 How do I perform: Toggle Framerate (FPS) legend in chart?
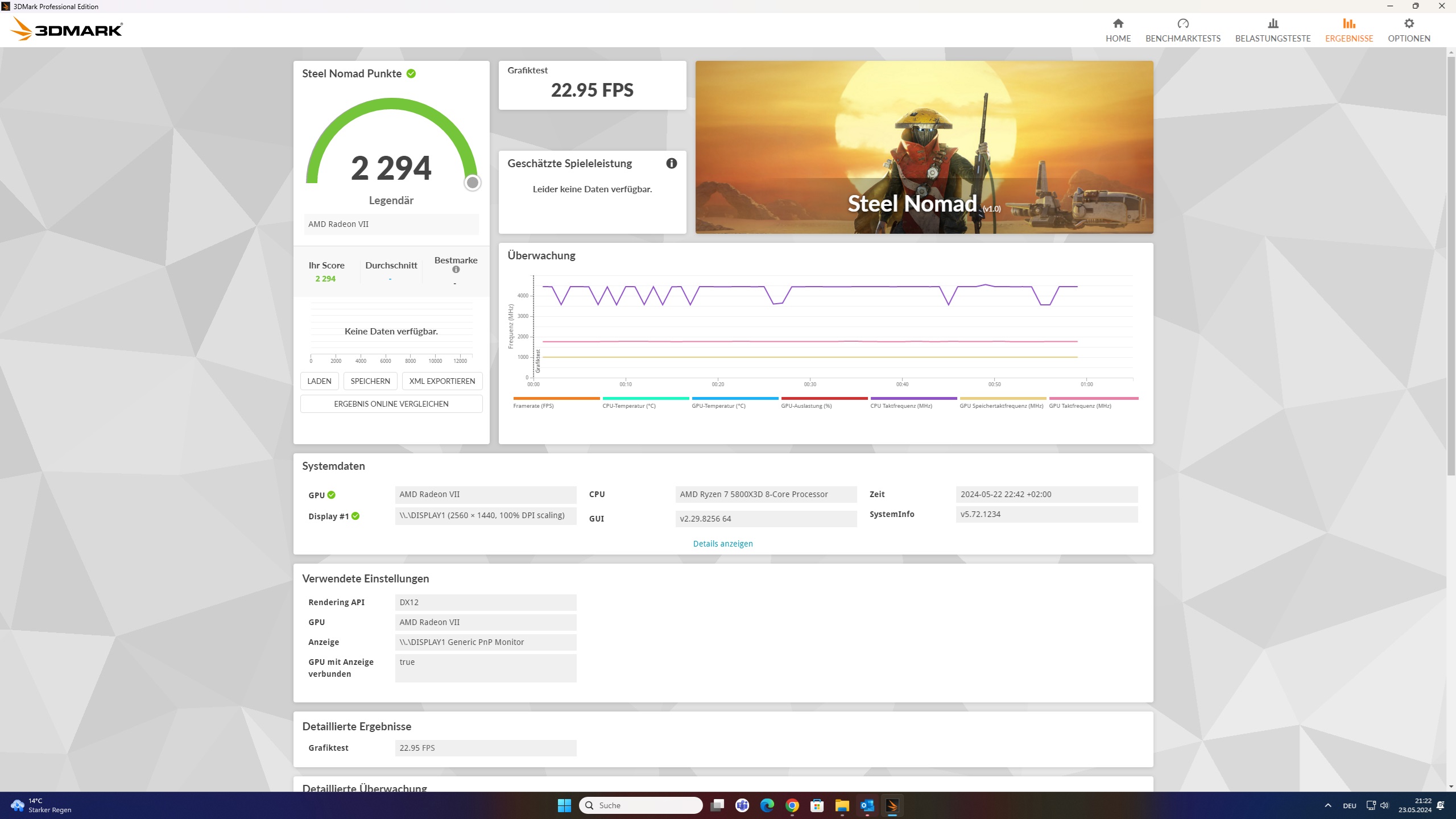(x=533, y=406)
